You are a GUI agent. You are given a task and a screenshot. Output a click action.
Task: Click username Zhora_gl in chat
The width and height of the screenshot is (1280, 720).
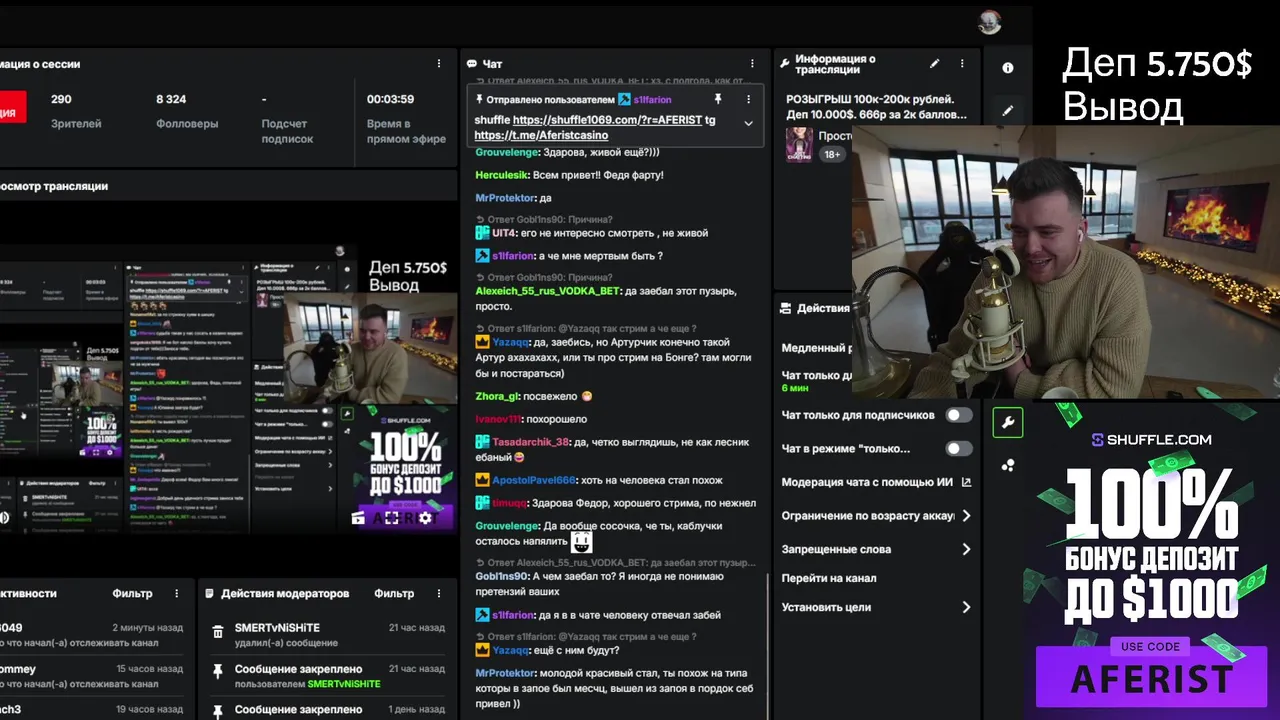click(496, 396)
